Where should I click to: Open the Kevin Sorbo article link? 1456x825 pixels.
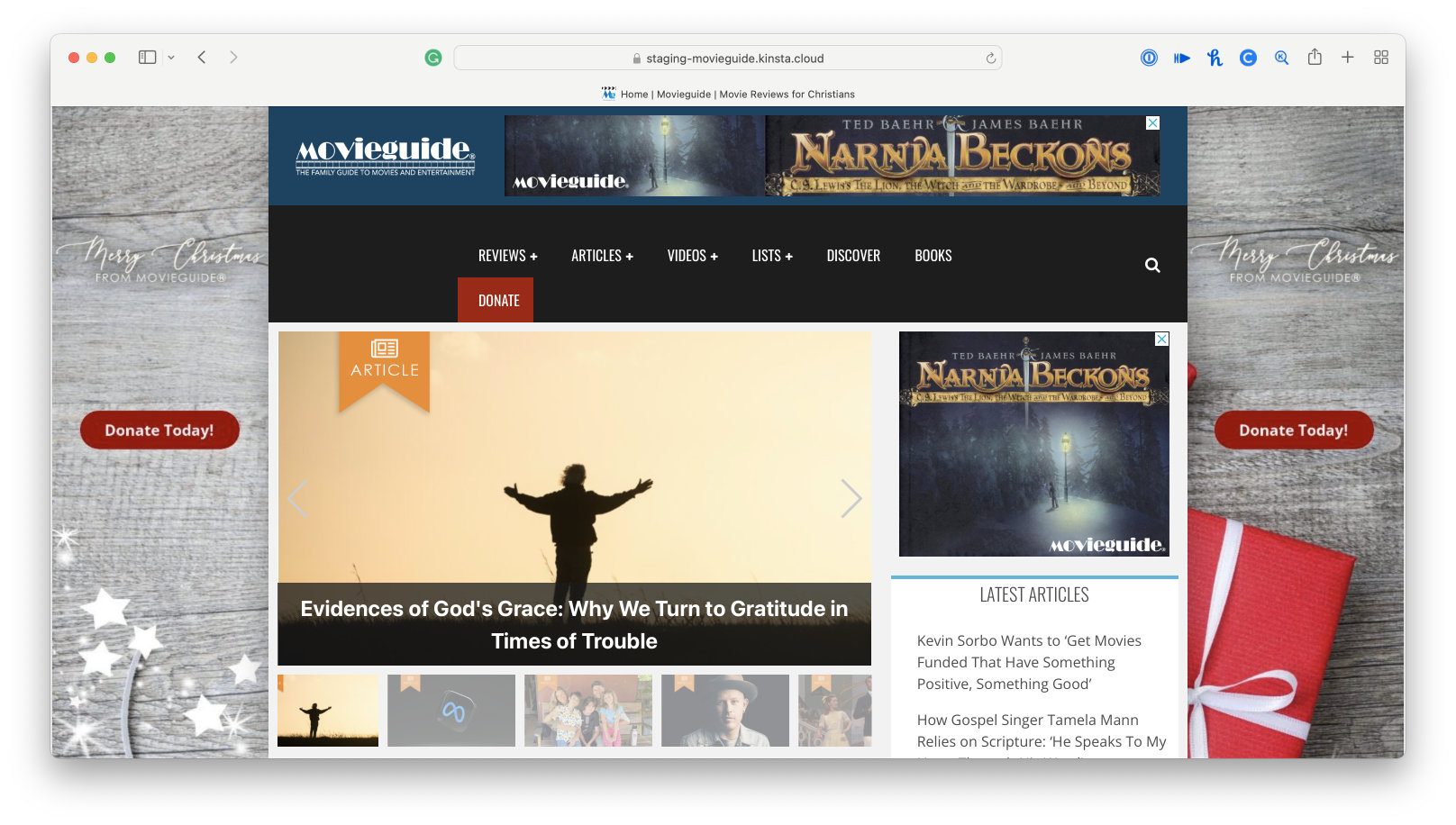click(x=1029, y=662)
